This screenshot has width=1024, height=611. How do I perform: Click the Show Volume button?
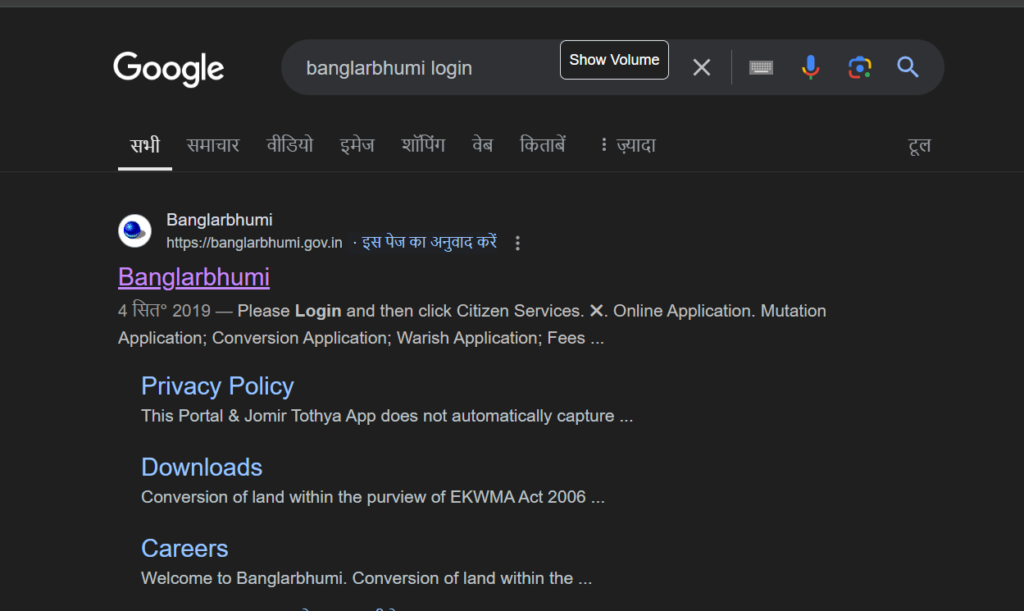pos(614,60)
